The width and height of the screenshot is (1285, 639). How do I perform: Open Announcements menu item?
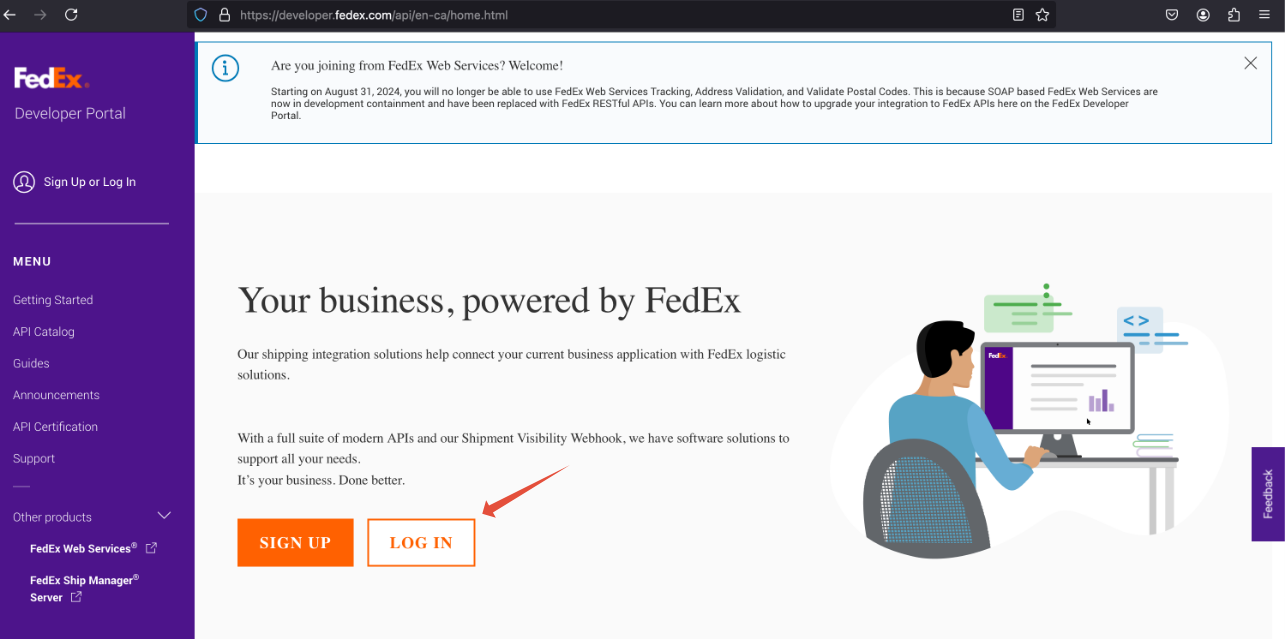pos(56,395)
